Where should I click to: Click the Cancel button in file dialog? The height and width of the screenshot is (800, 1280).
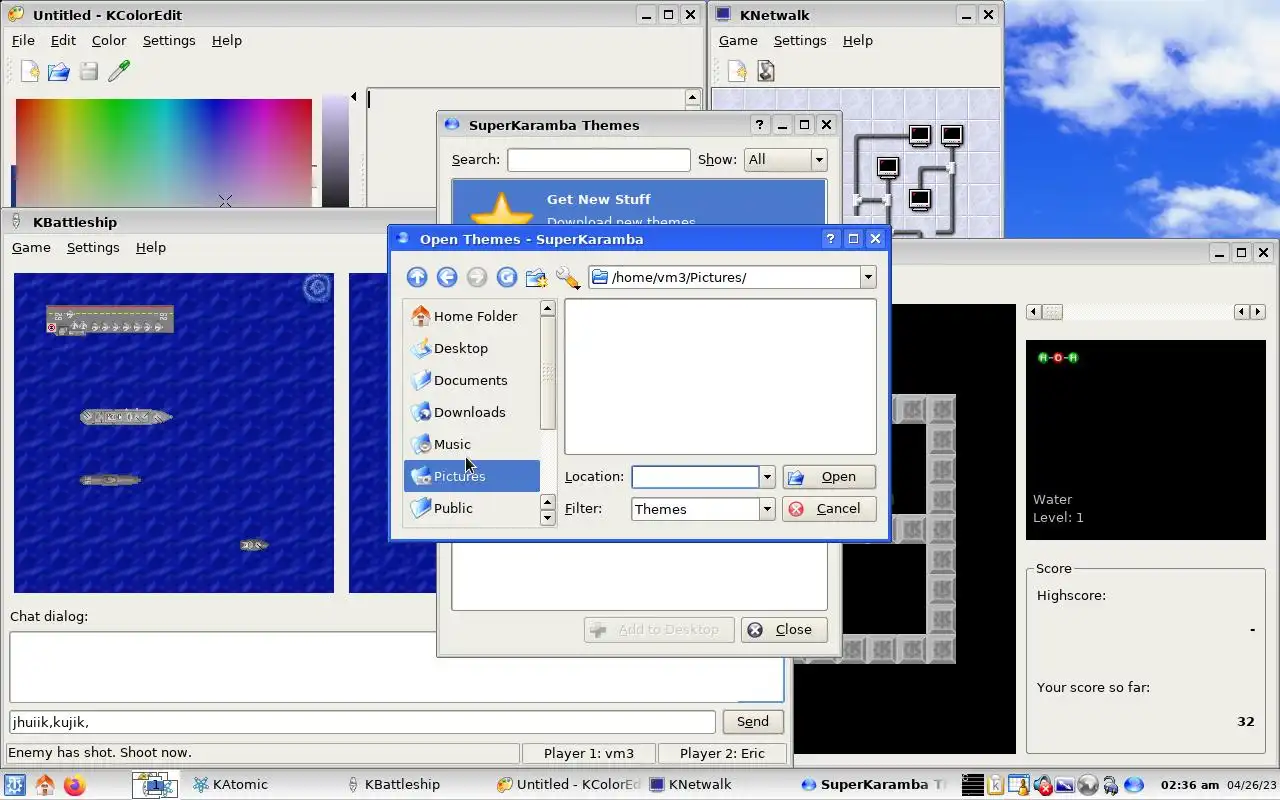(x=829, y=509)
